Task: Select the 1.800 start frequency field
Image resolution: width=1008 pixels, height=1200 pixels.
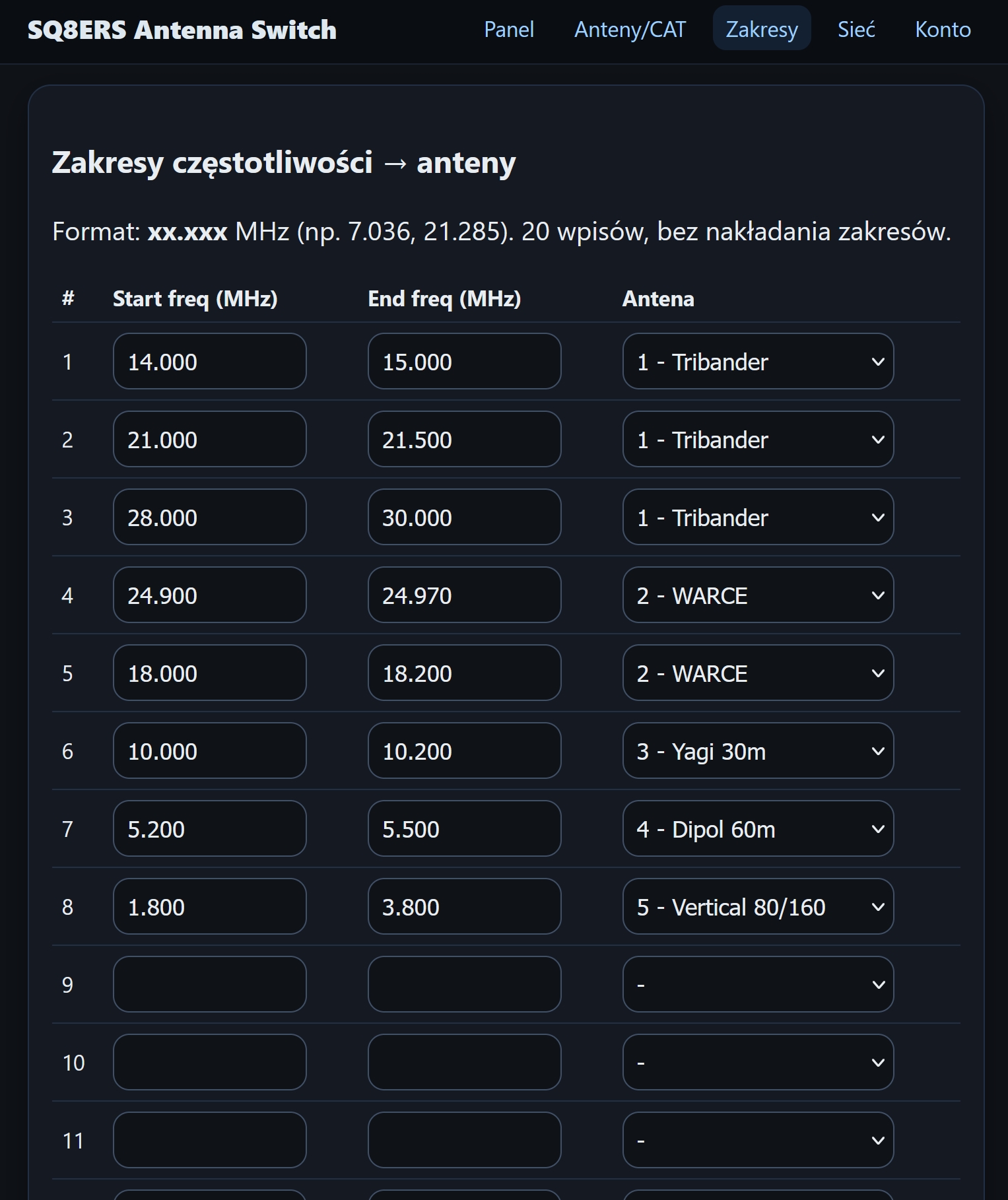Action: pyautogui.click(x=209, y=907)
